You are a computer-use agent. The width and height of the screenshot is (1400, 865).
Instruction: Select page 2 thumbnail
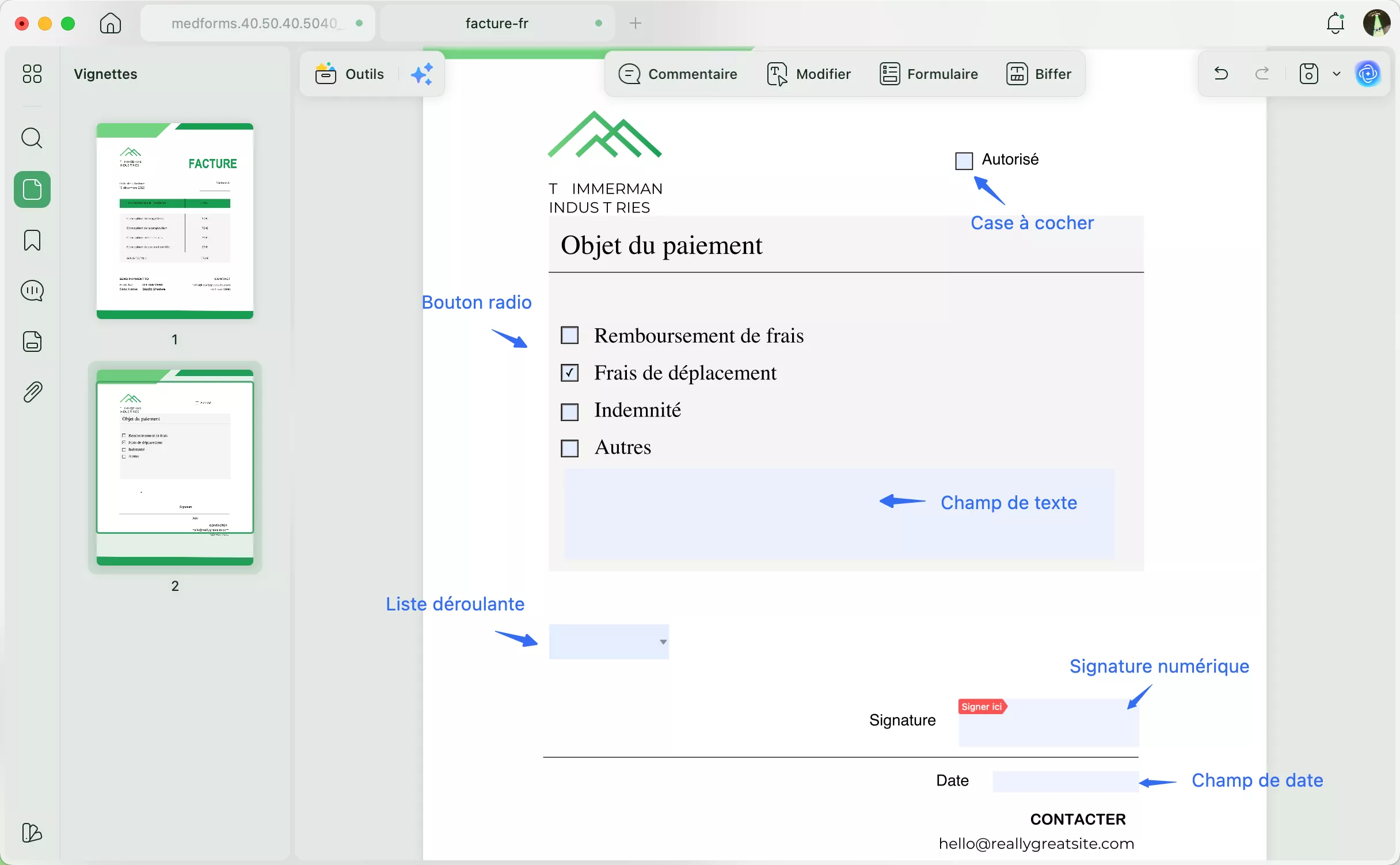(175, 468)
